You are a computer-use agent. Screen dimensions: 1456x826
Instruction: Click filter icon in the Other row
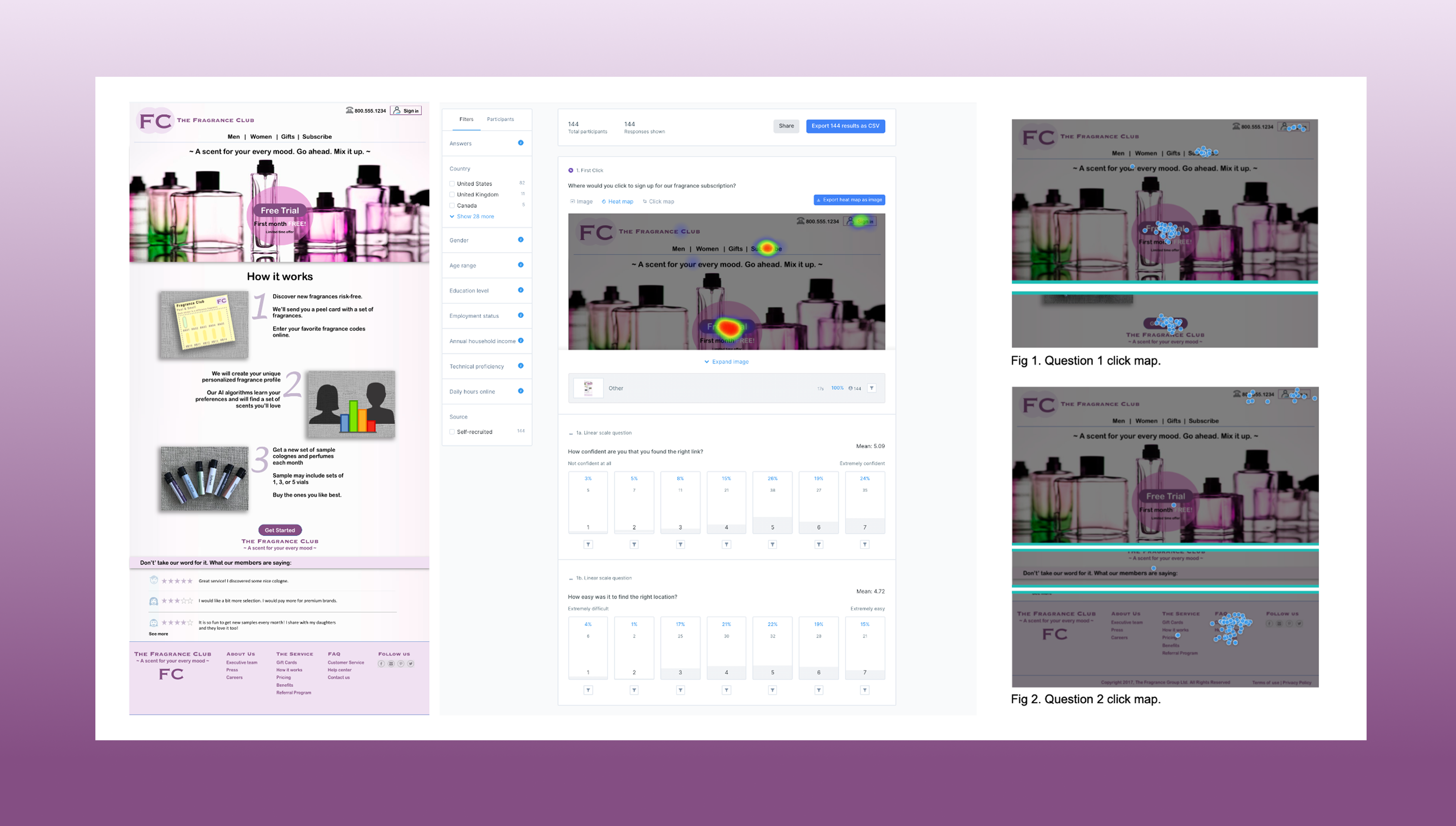coord(871,388)
